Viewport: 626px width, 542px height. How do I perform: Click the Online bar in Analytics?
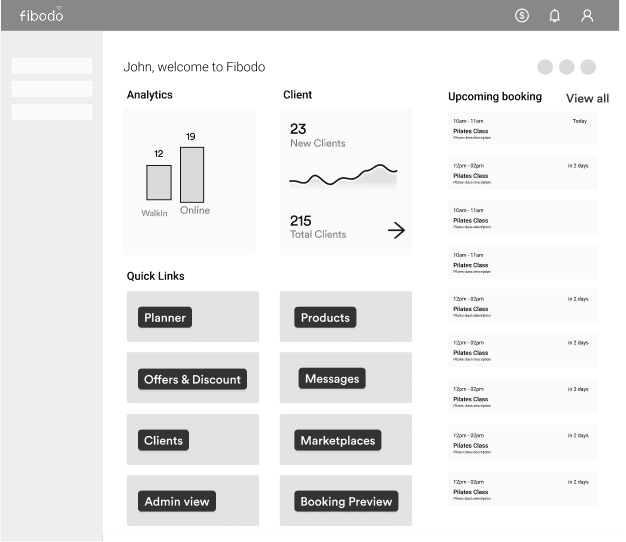192,175
